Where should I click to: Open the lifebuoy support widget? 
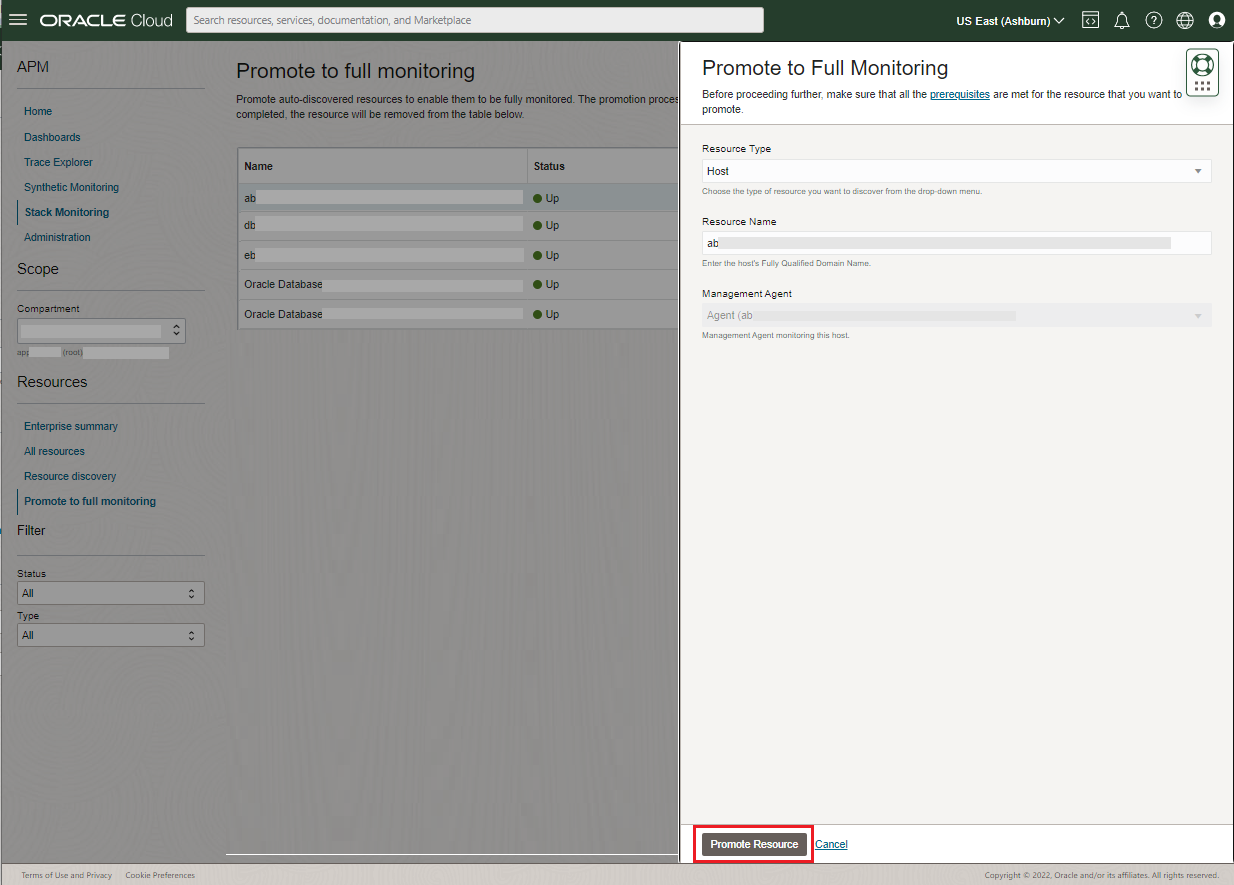tap(1202, 72)
